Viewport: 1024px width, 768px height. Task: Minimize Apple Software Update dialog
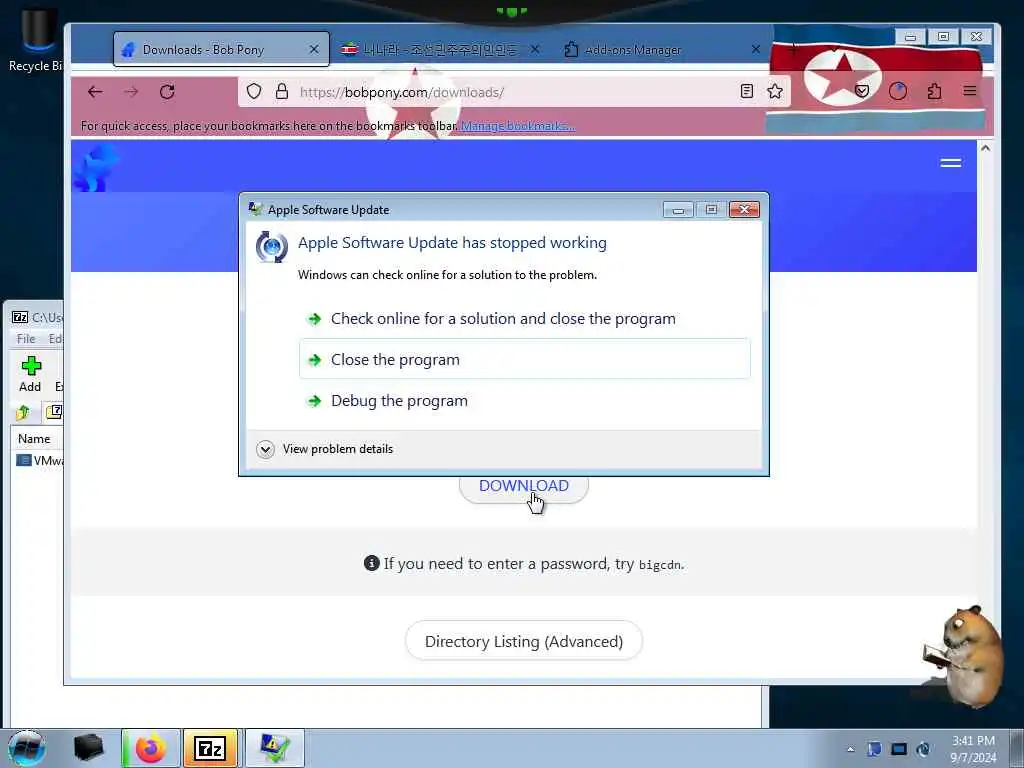coord(678,210)
